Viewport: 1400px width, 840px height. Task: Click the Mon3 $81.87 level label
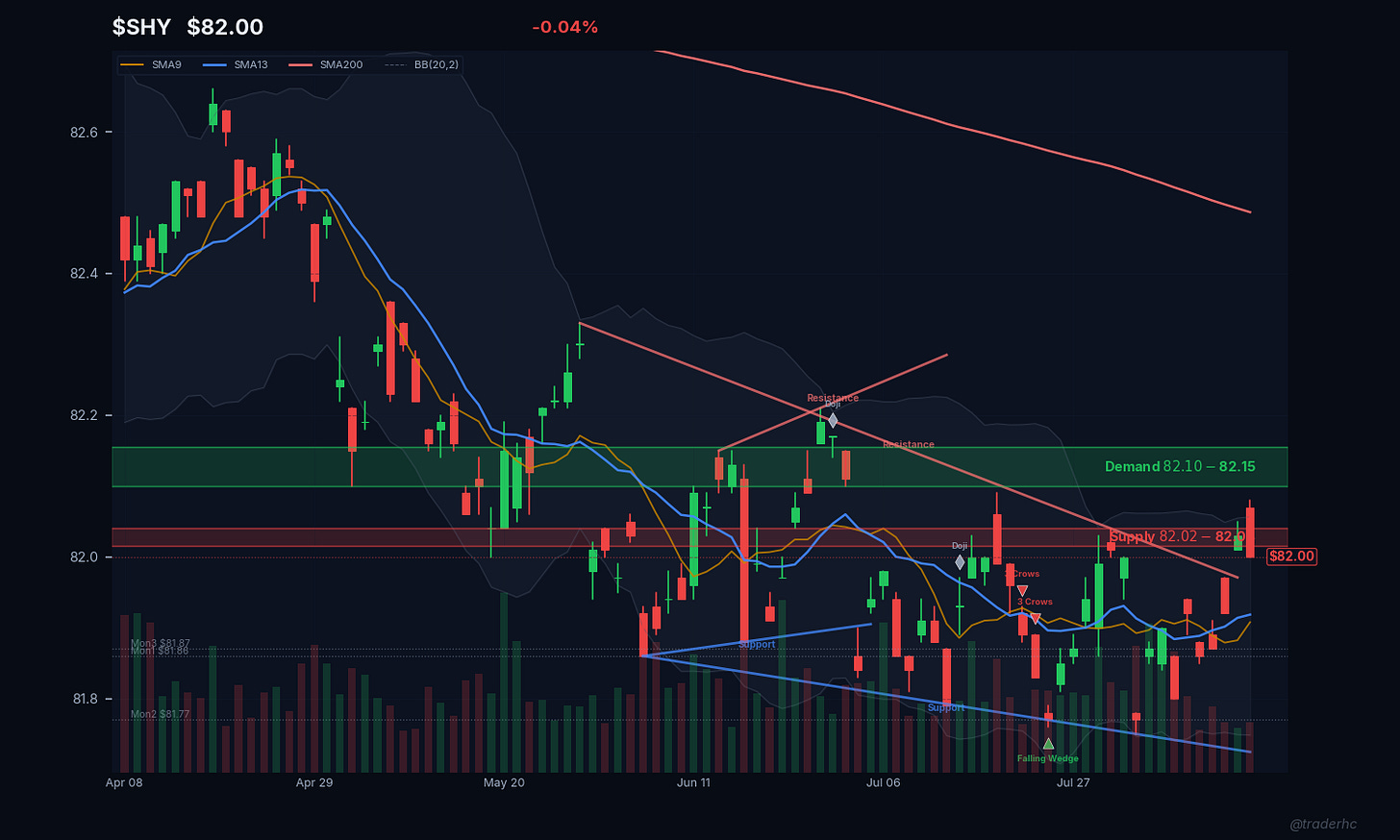point(161,643)
